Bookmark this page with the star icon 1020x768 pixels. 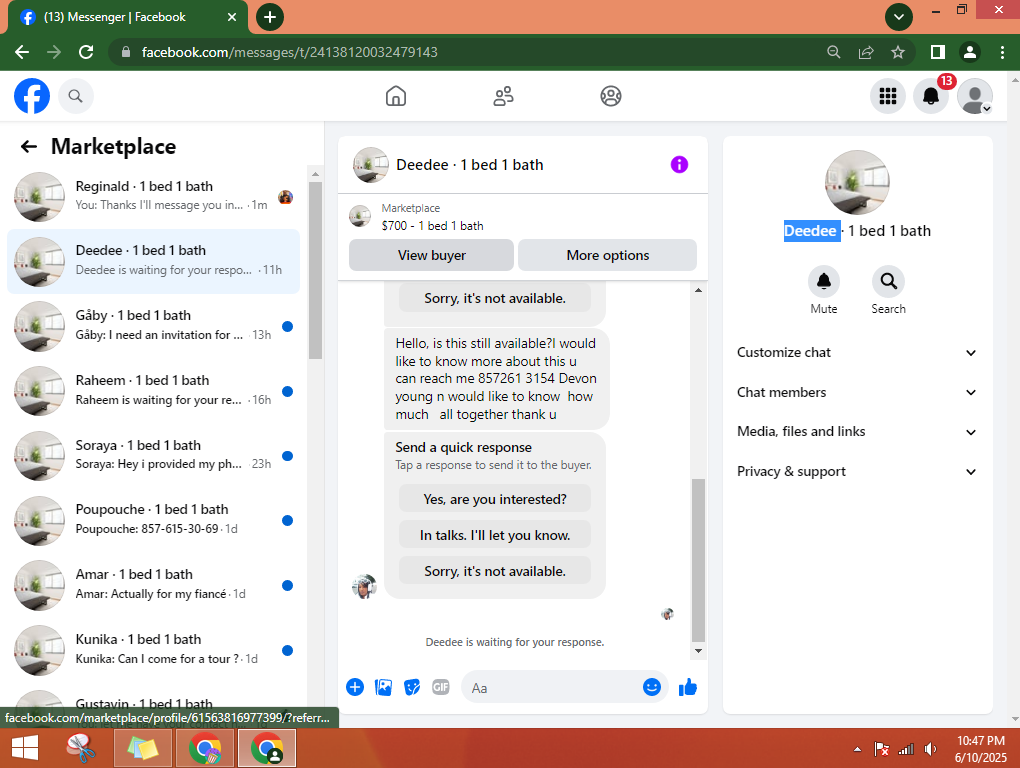click(x=898, y=52)
